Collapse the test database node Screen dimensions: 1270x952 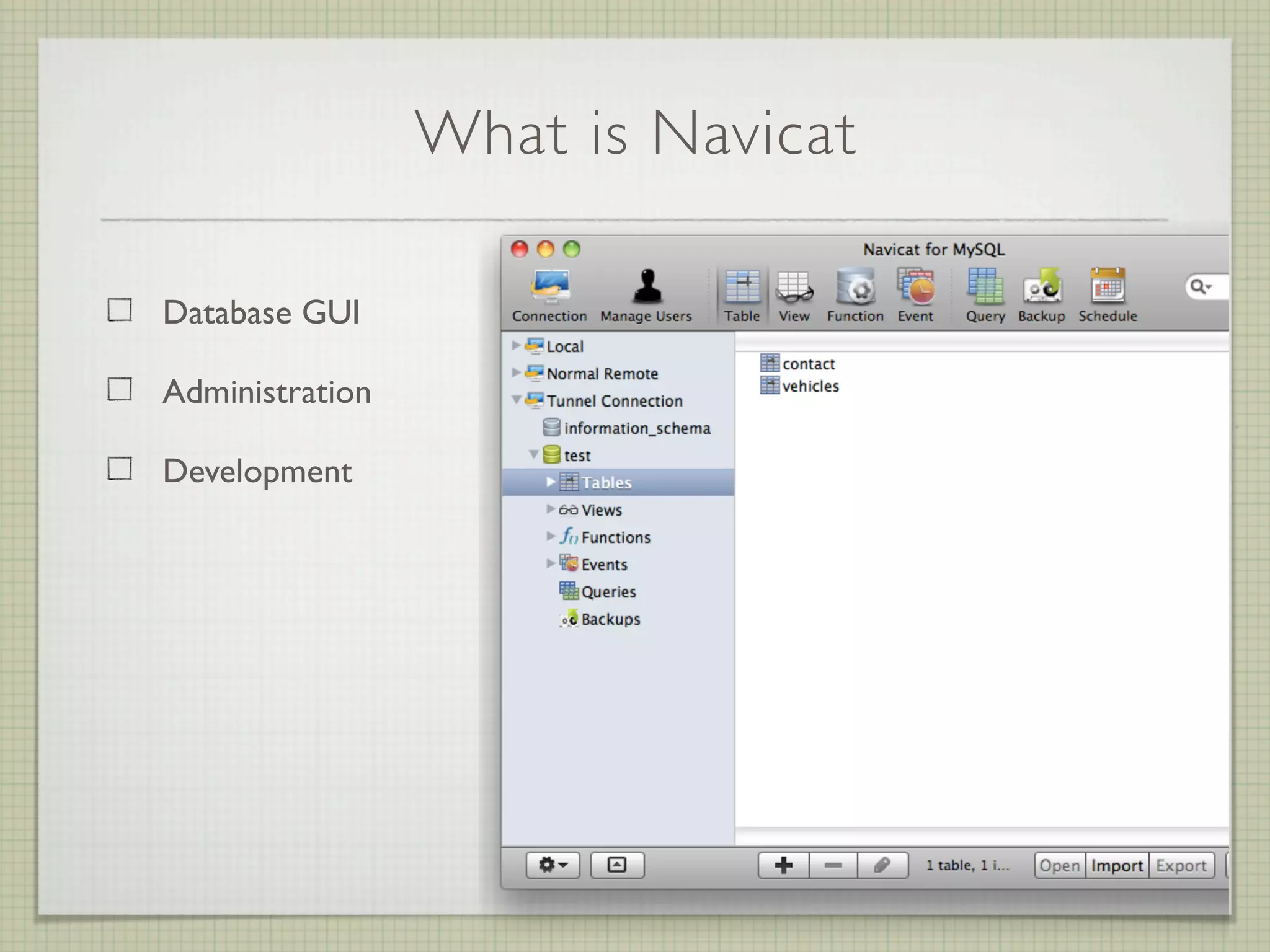tap(533, 455)
